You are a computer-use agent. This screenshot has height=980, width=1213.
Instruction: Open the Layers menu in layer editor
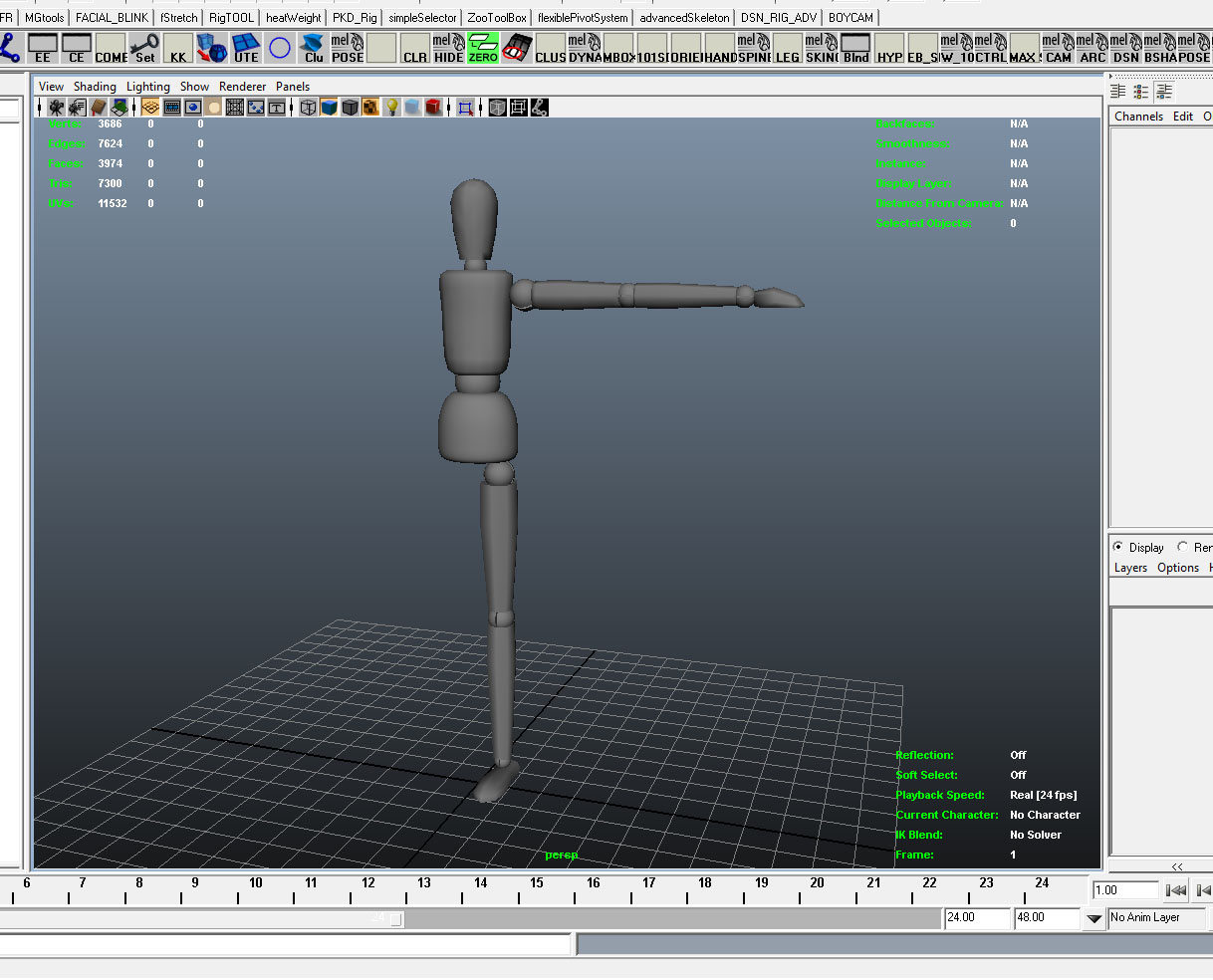coord(1130,568)
